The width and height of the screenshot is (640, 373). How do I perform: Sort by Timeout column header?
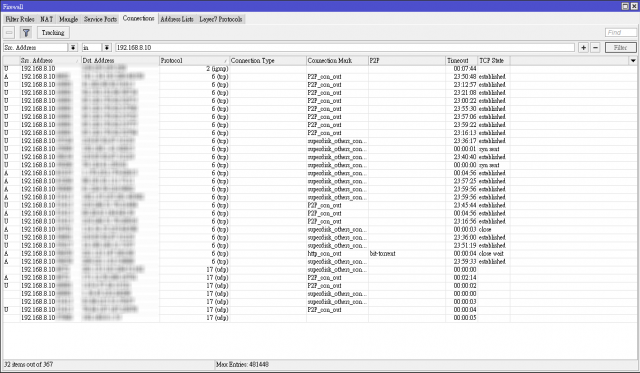point(462,61)
